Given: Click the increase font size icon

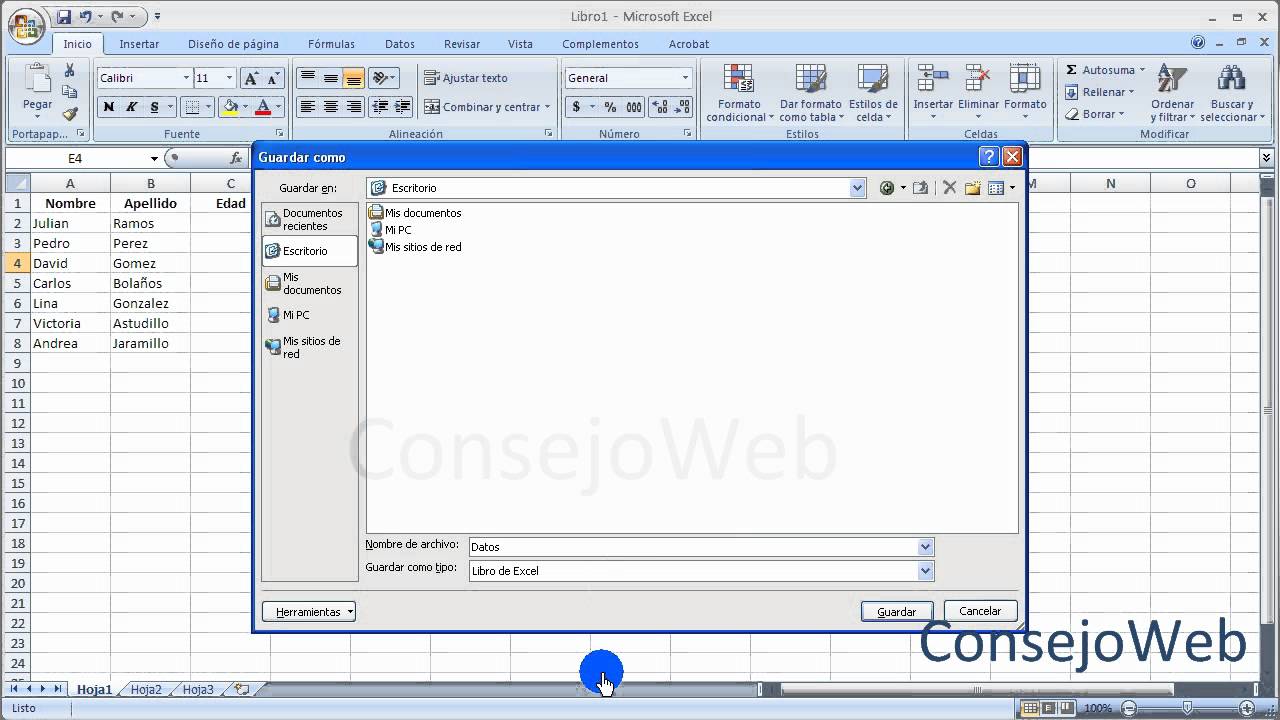Looking at the screenshot, I should (x=251, y=78).
